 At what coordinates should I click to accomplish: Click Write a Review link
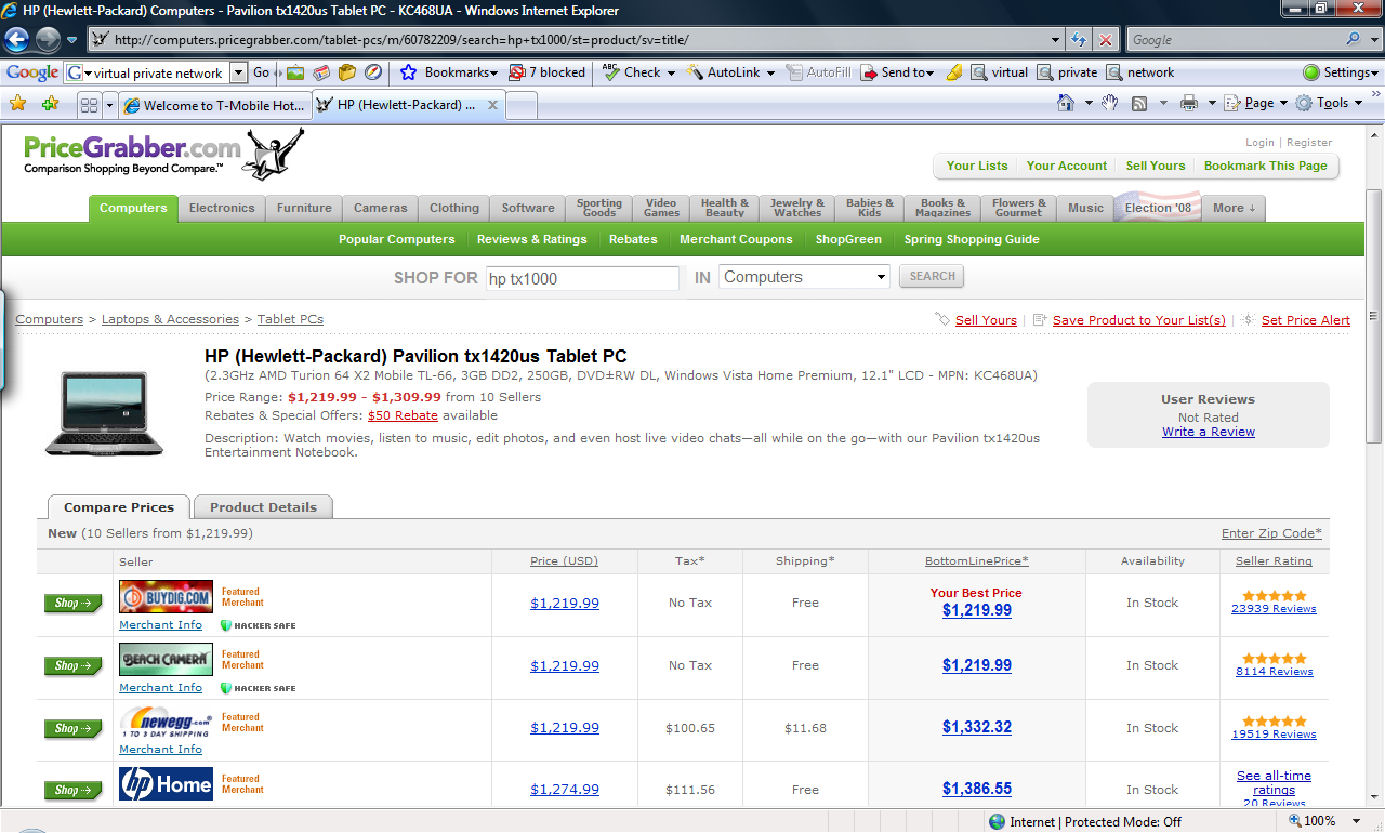tap(1208, 432)
